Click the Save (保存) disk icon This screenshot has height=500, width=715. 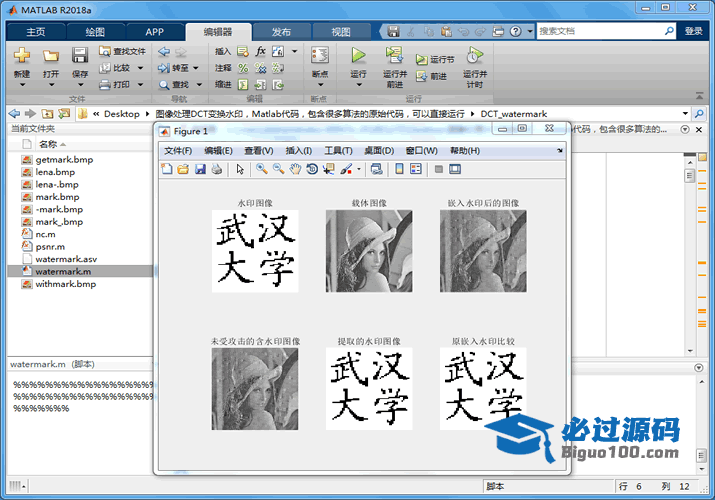click(80, 56)
